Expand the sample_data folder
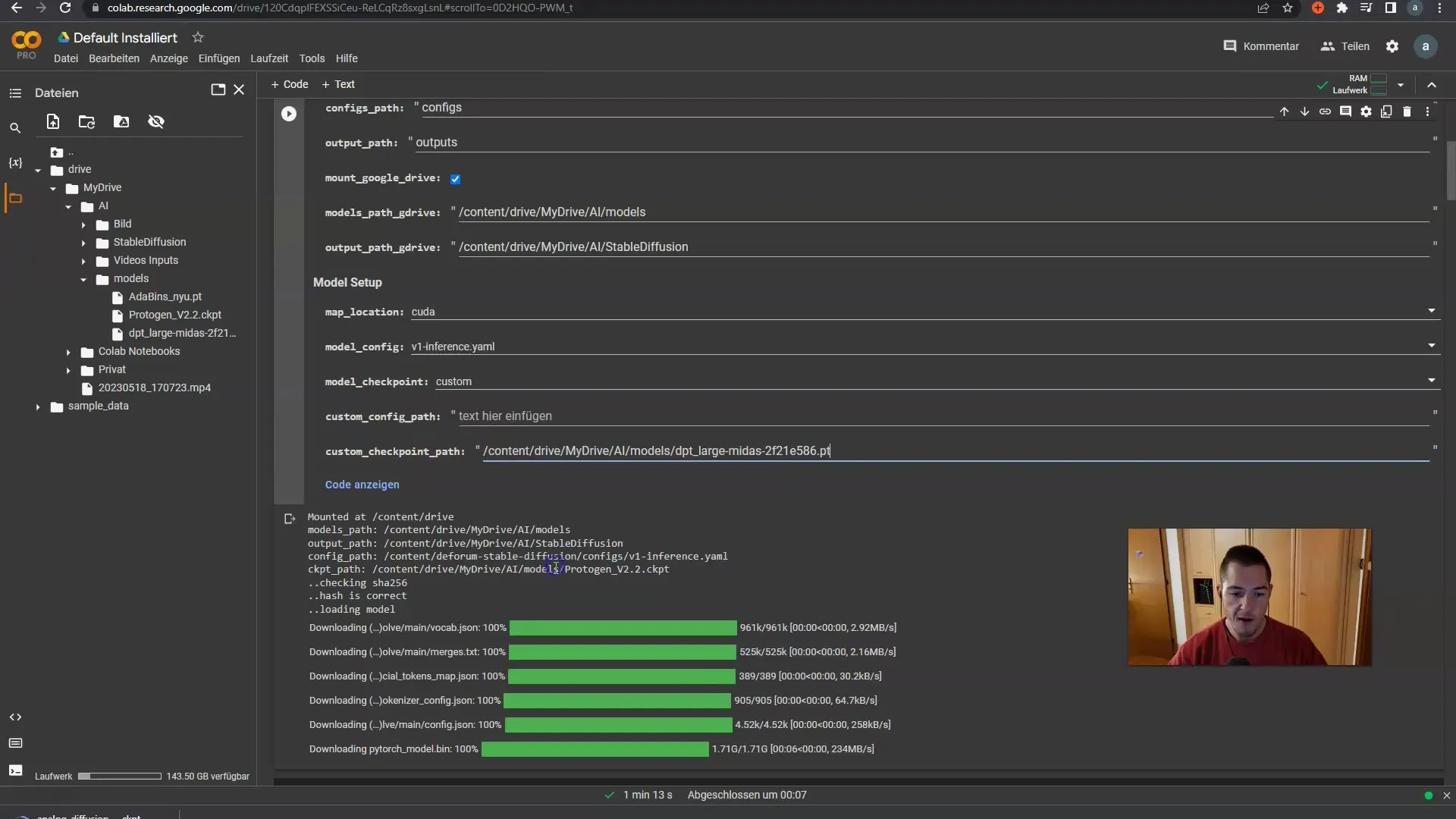 [38, 406]
